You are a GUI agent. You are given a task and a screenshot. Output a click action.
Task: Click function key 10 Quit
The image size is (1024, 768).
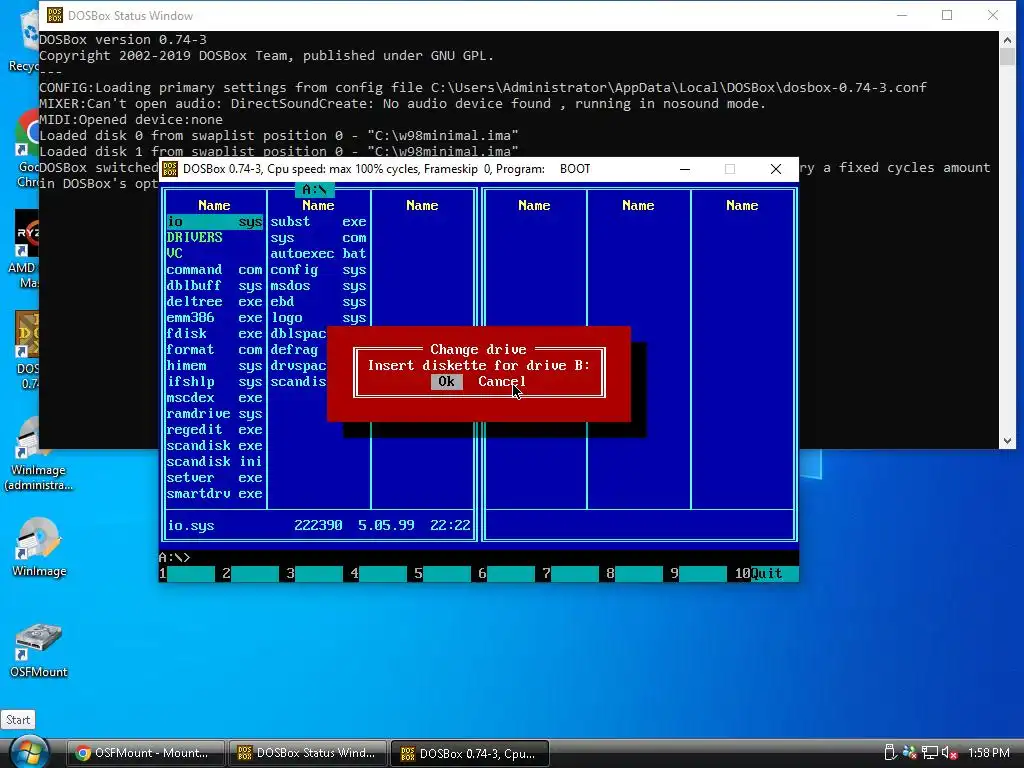[767, 573]
